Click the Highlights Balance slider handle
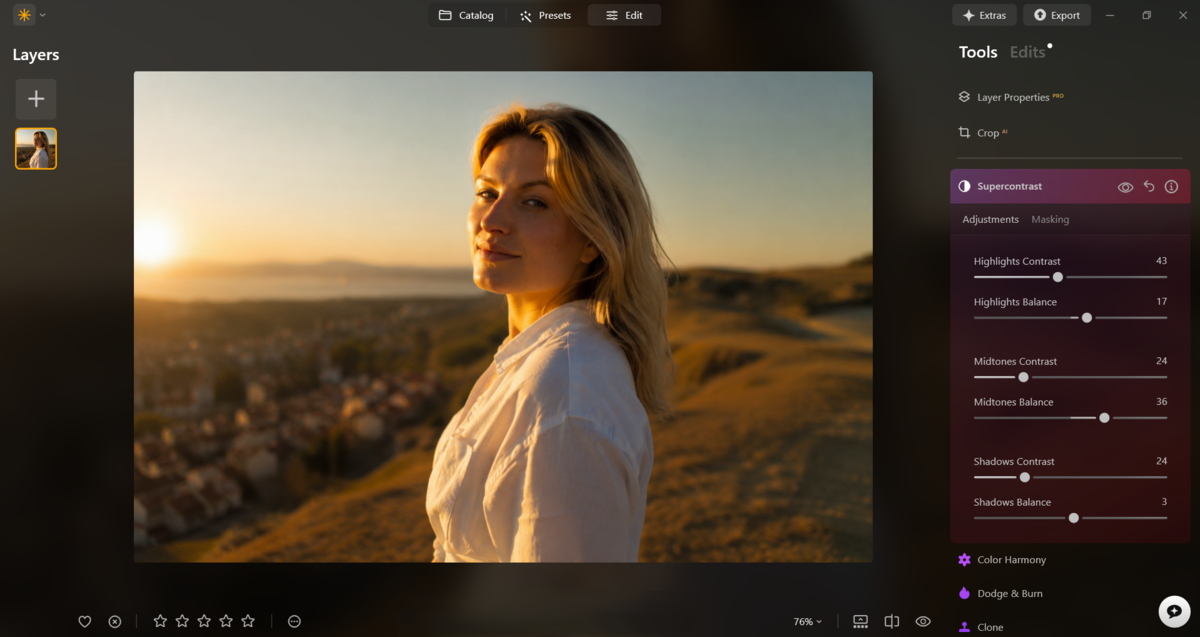 point(1087,318)
